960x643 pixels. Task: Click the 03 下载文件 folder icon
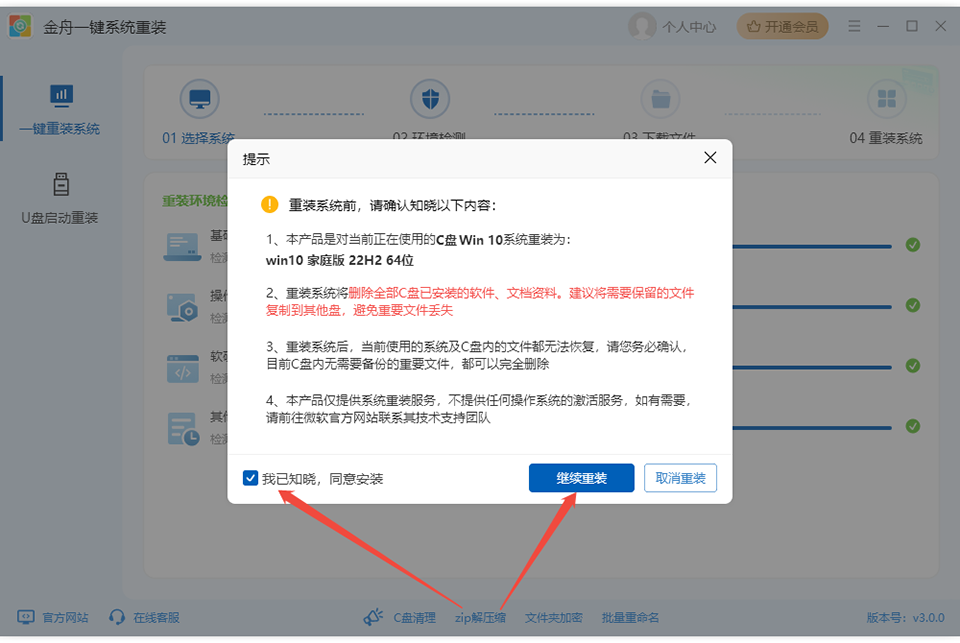pyautogui.click(x=660, y=98)
